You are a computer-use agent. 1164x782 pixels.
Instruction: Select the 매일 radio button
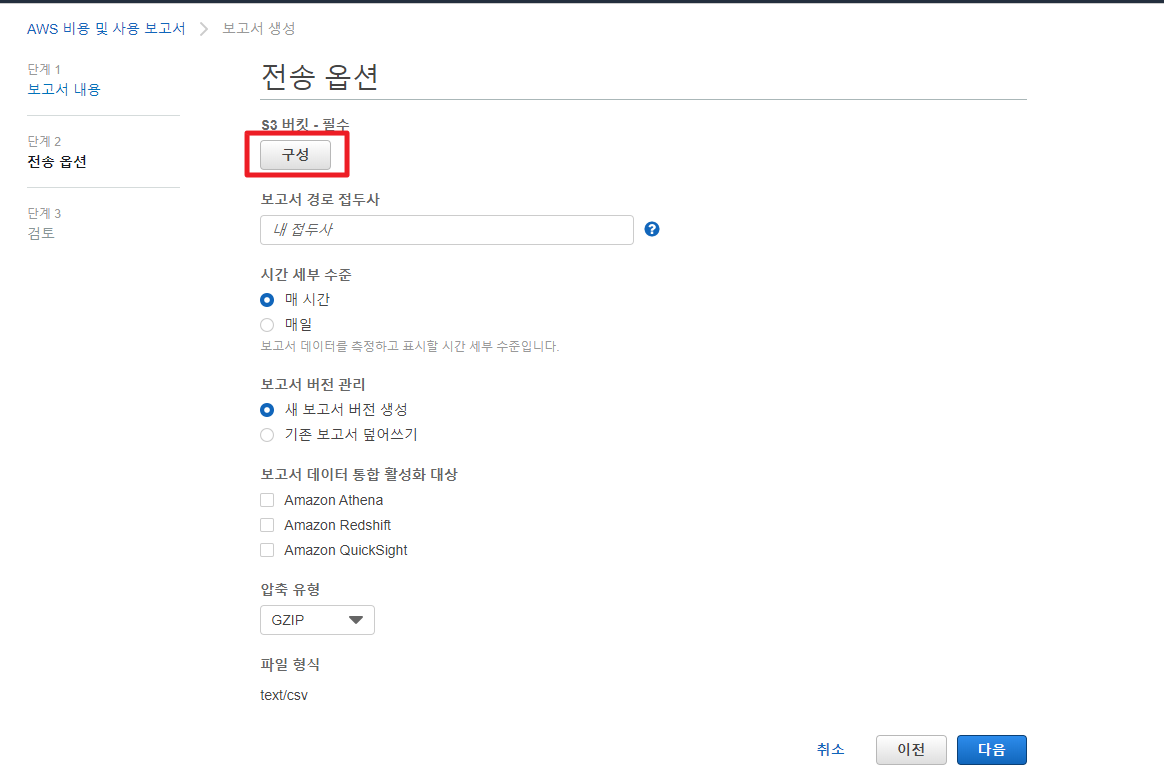(x=267, y=324)
